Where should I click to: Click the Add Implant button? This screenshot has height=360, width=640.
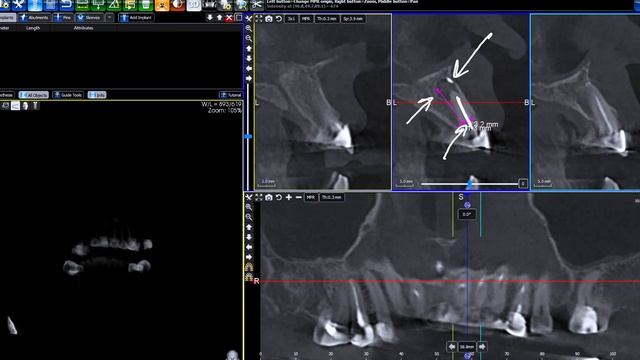click(x=136, y=18)
